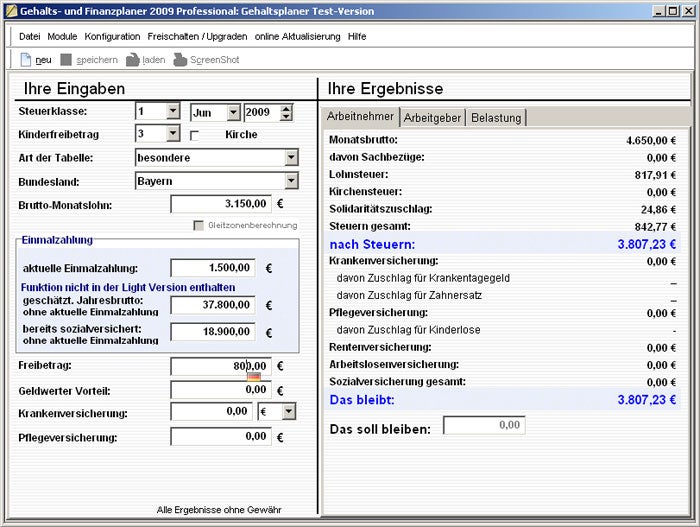Toggle the Gleitzonenberechnung checkbox
The width and height of the screenshot is (700, 527).
coord(198,226)
